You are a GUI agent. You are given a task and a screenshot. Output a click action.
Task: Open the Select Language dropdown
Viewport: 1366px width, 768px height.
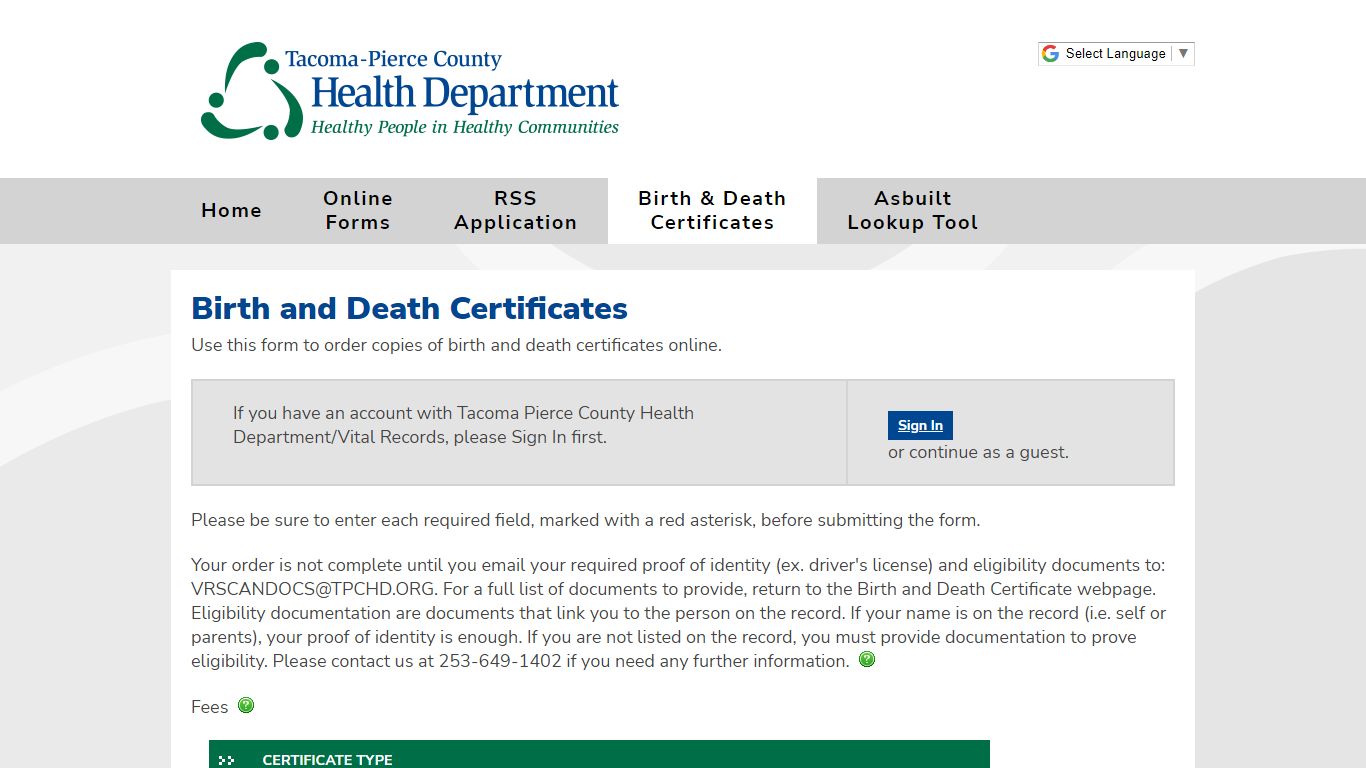point(1116,54)
